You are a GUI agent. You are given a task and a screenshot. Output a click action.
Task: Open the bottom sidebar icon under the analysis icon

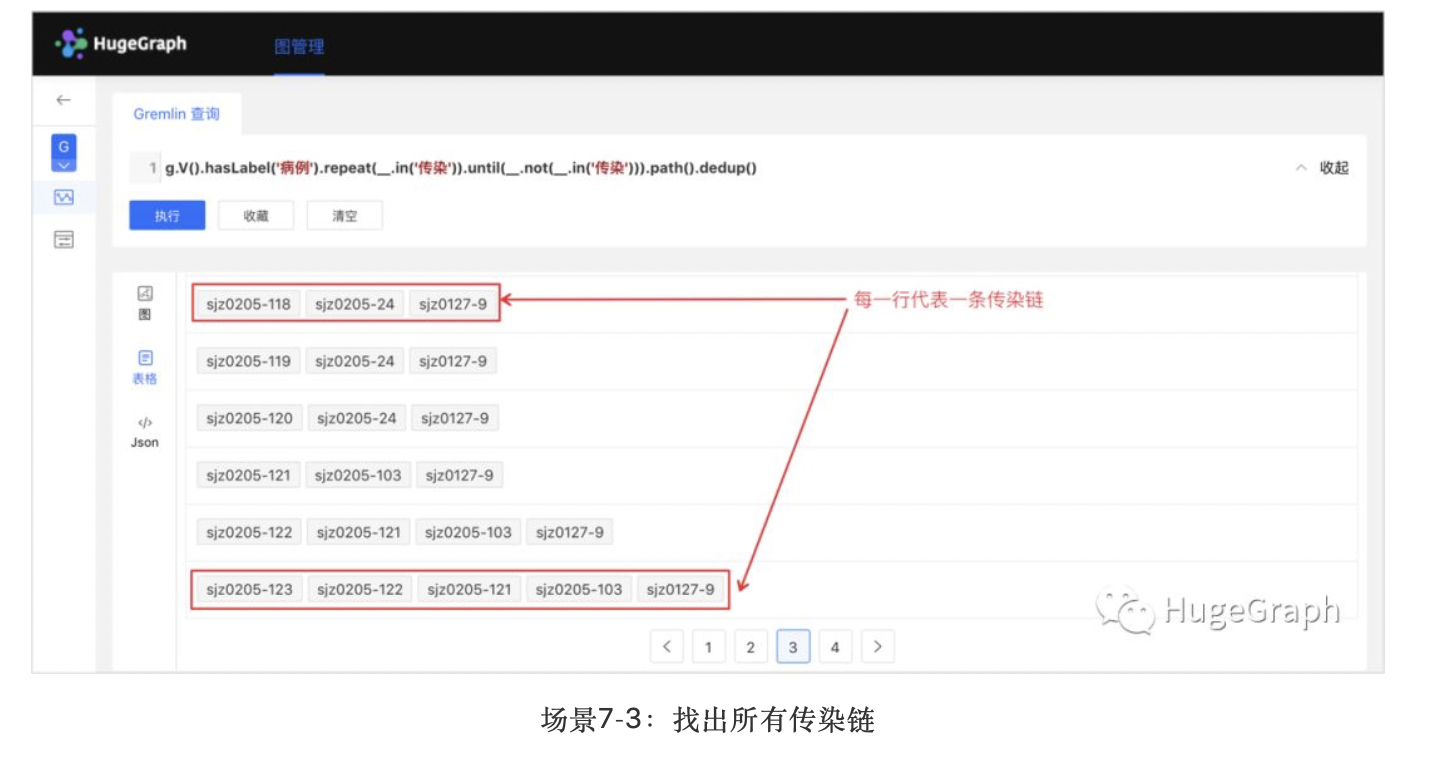pyautogui.click(x=64, y=240)
